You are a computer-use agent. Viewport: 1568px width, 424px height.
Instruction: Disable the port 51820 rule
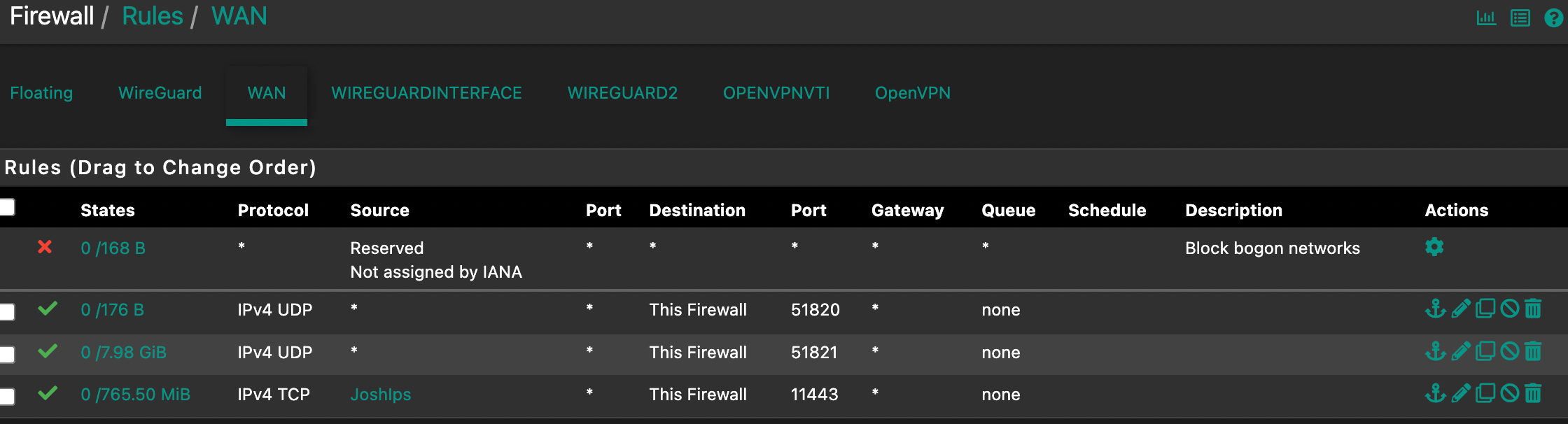1510,309
